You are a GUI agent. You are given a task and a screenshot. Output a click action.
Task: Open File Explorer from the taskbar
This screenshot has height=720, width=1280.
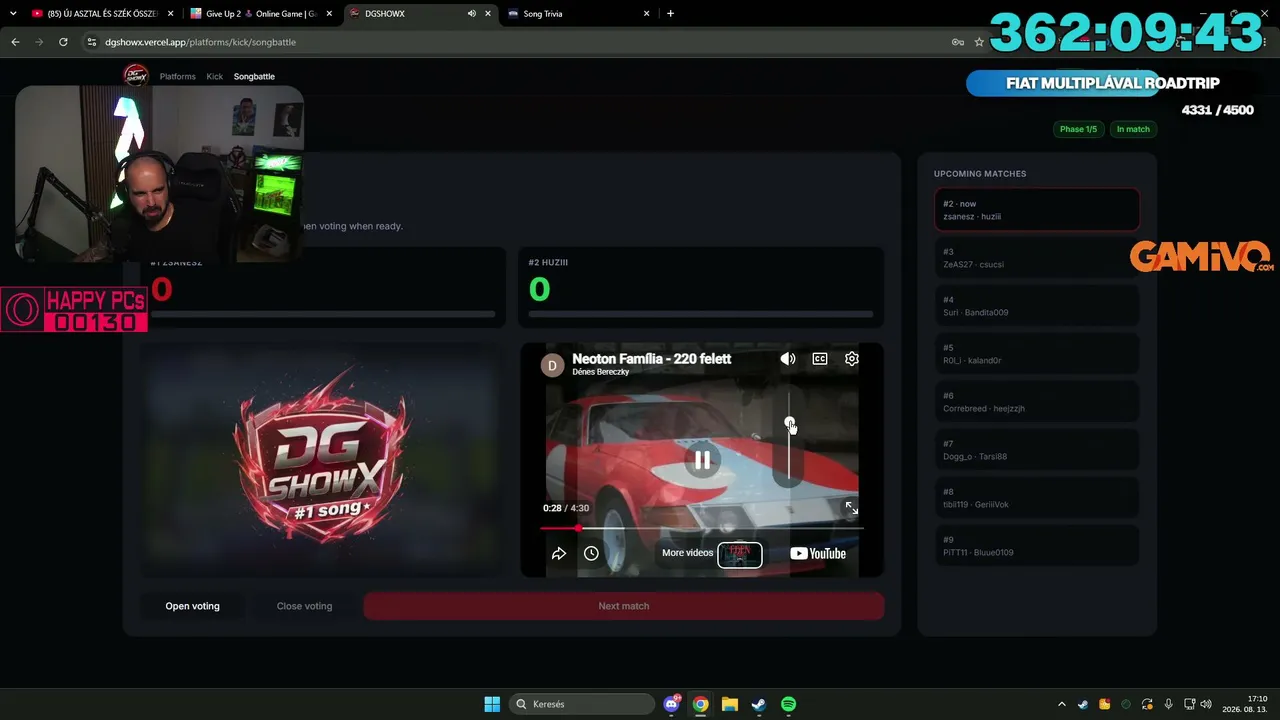pos(730,704)
